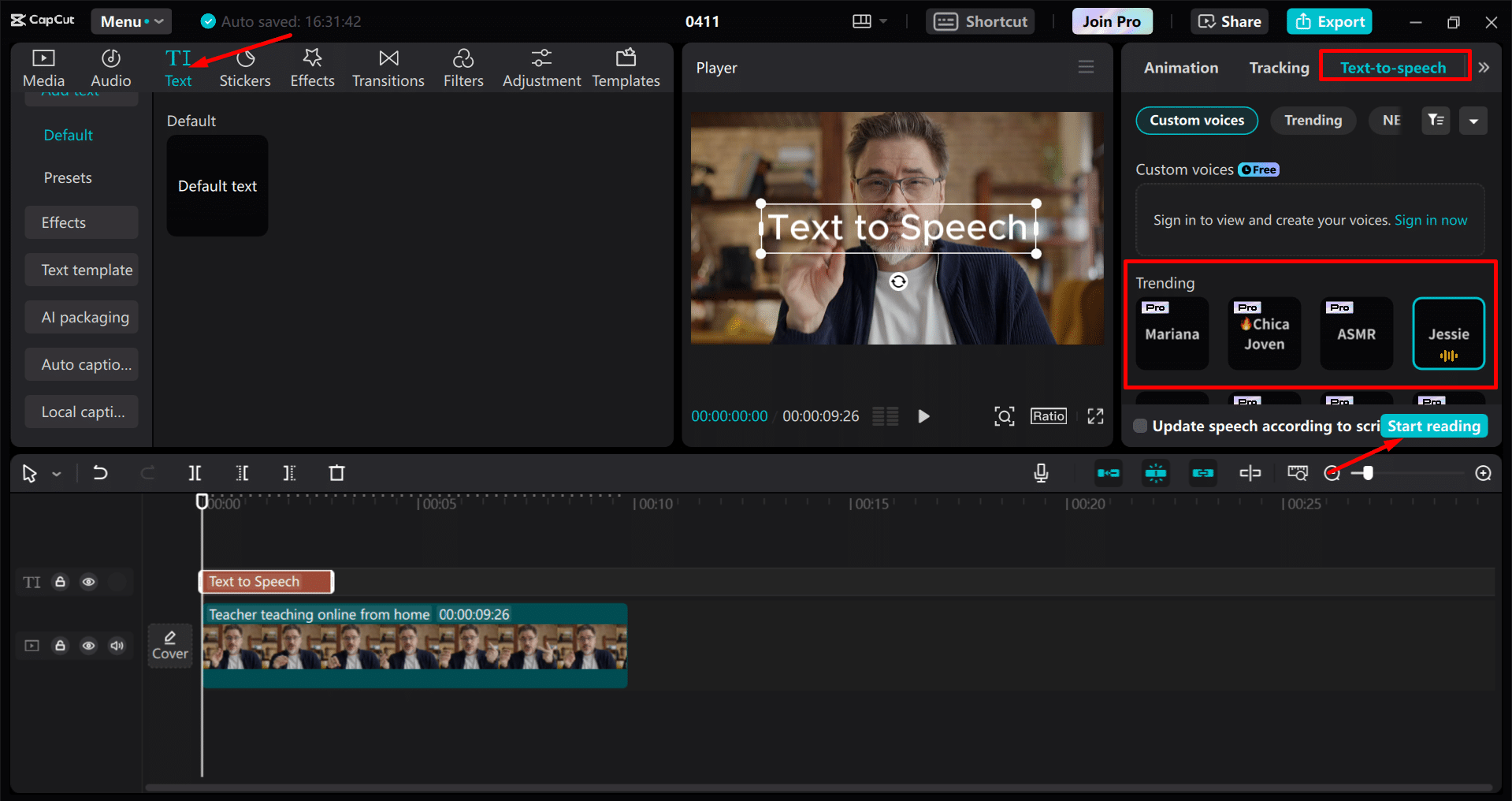This screenshot has height=801, width=1512.
Task: Open the Stickers panel
Action: 244,68
